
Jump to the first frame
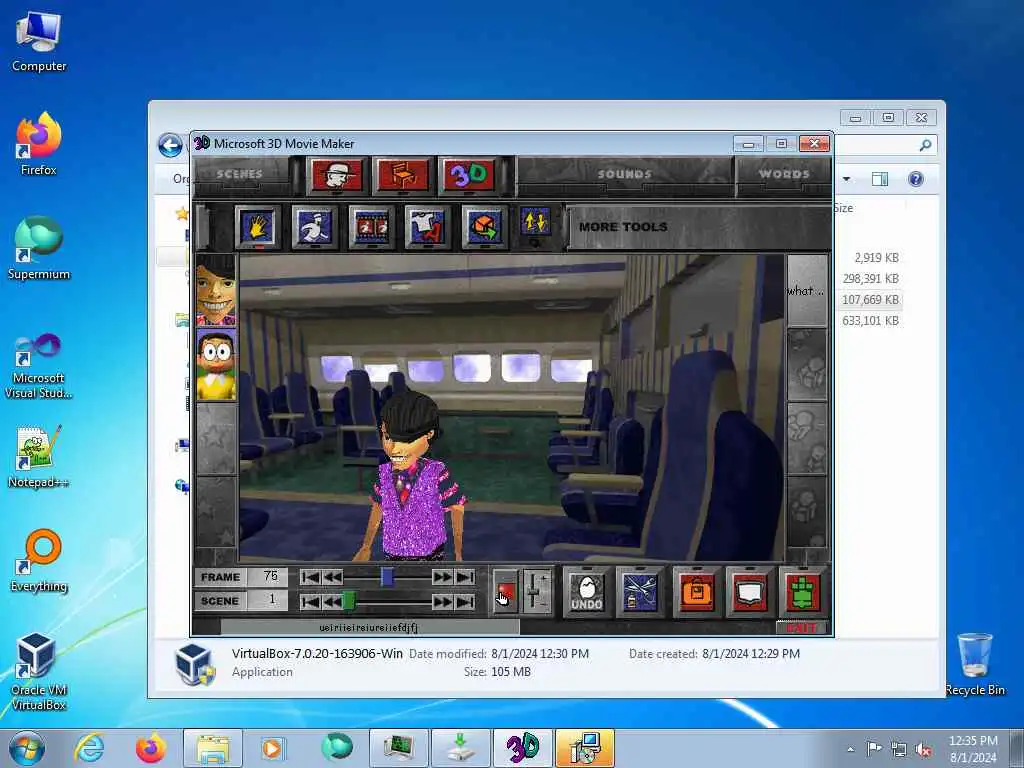click(x=310, y=577)
